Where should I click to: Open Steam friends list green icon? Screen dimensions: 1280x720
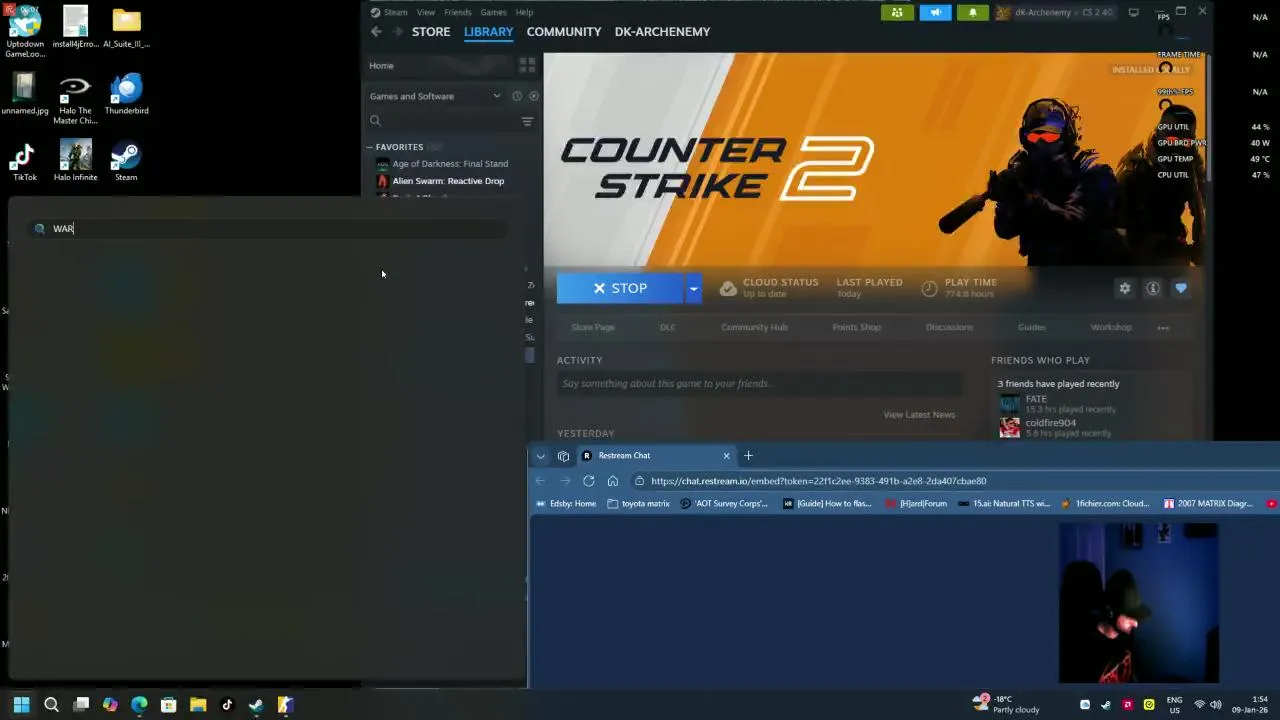[897, 12]
